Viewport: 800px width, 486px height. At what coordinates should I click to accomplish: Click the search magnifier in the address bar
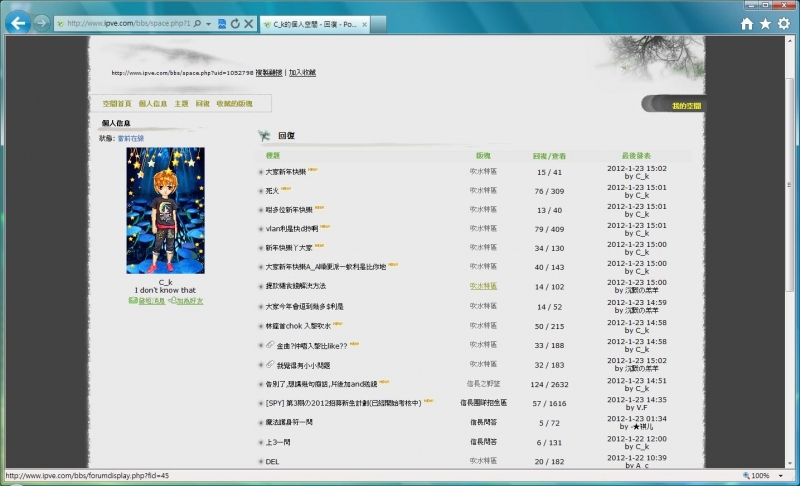pyautogui.click(x=197, y=23)
